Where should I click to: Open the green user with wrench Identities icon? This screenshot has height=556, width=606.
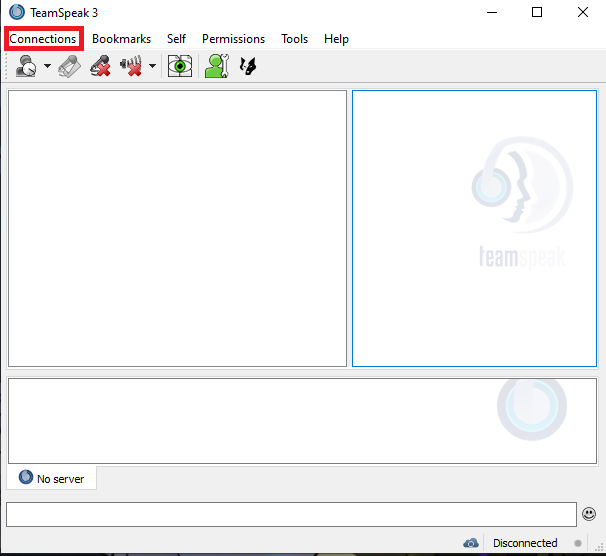pyautogui.click(x=217, y=66)
